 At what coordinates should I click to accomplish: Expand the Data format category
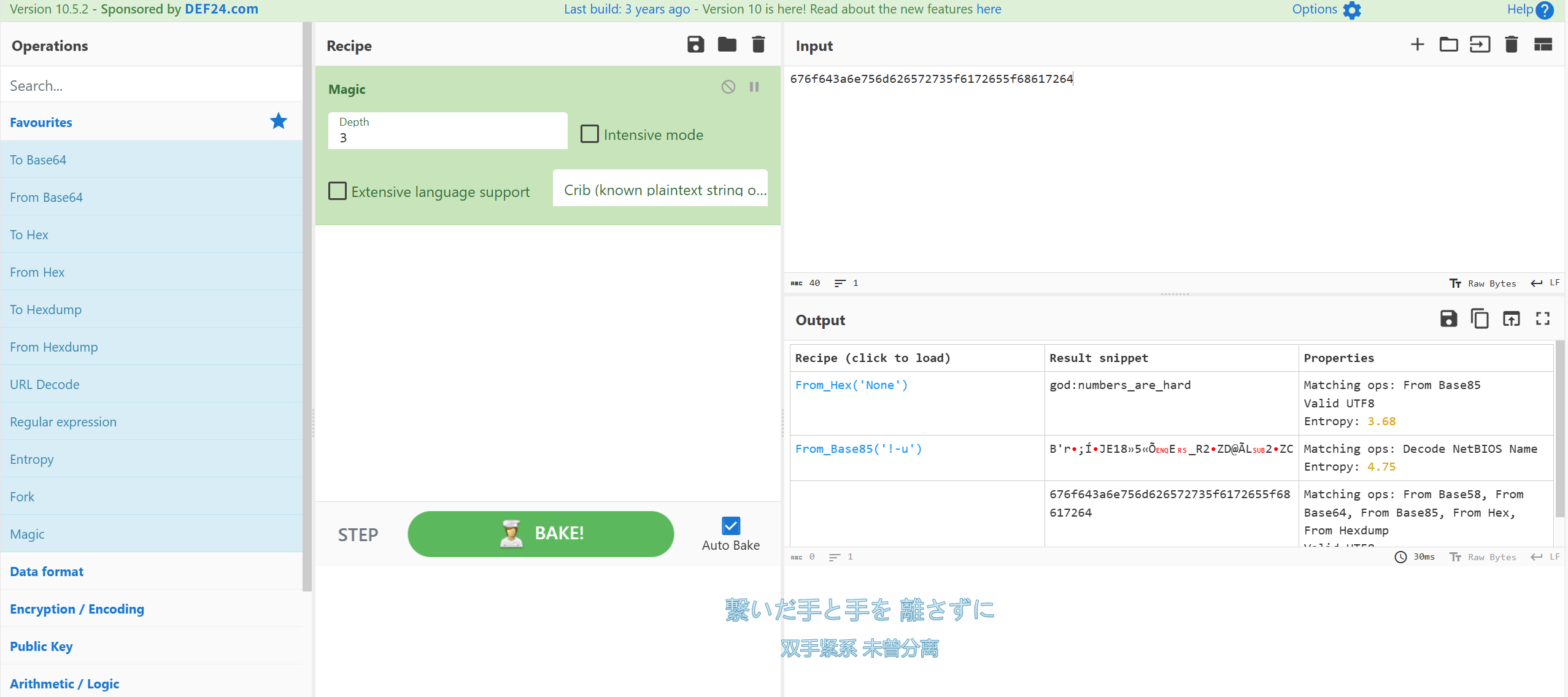(x=47, y=571)
